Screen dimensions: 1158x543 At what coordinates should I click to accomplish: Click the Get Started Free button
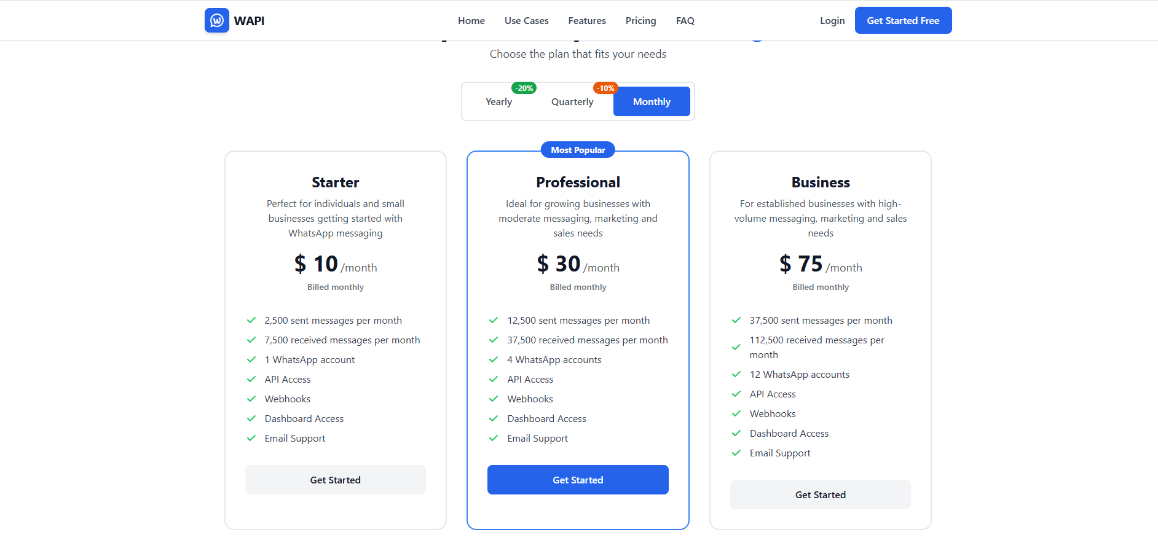pos(903,21)
